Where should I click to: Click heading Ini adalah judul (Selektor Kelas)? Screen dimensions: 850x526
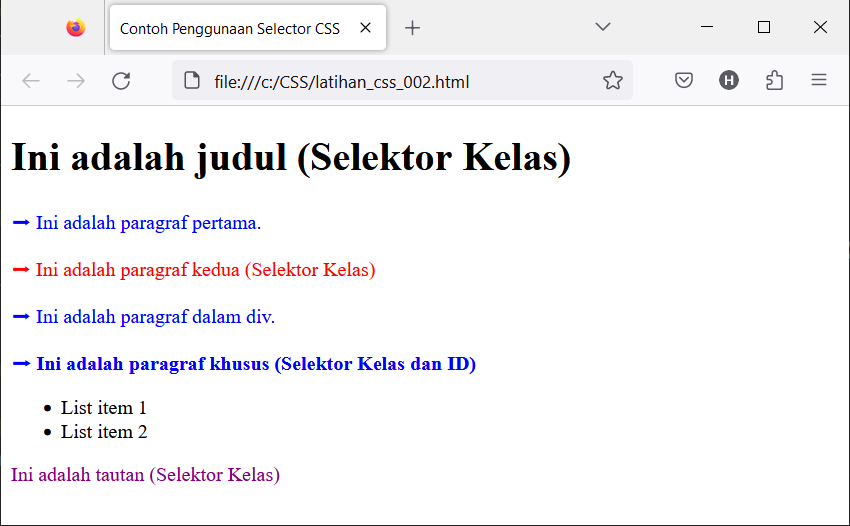click(x=291, y=157)
